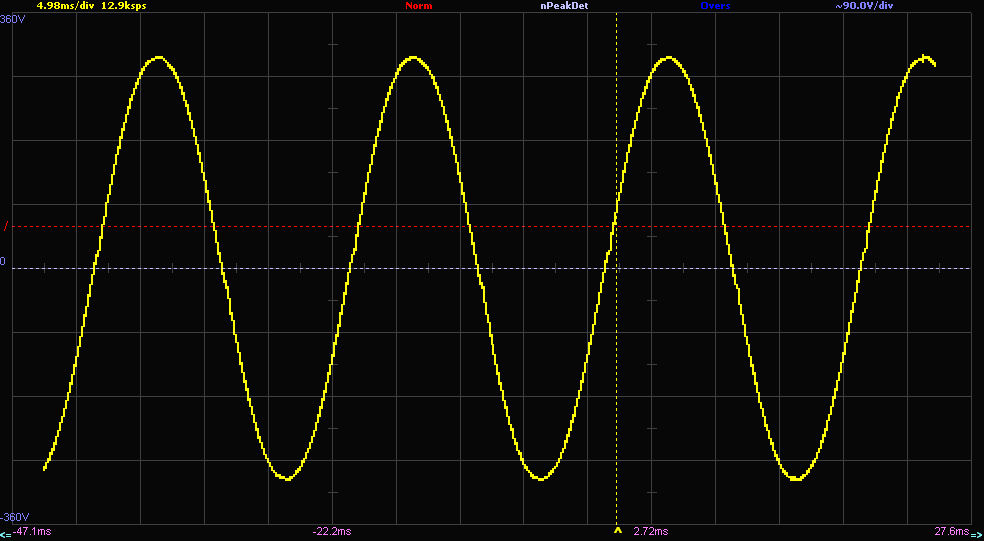
Task: Toggle the nPeakDet acquisition mode
Action: coord(564,6)
